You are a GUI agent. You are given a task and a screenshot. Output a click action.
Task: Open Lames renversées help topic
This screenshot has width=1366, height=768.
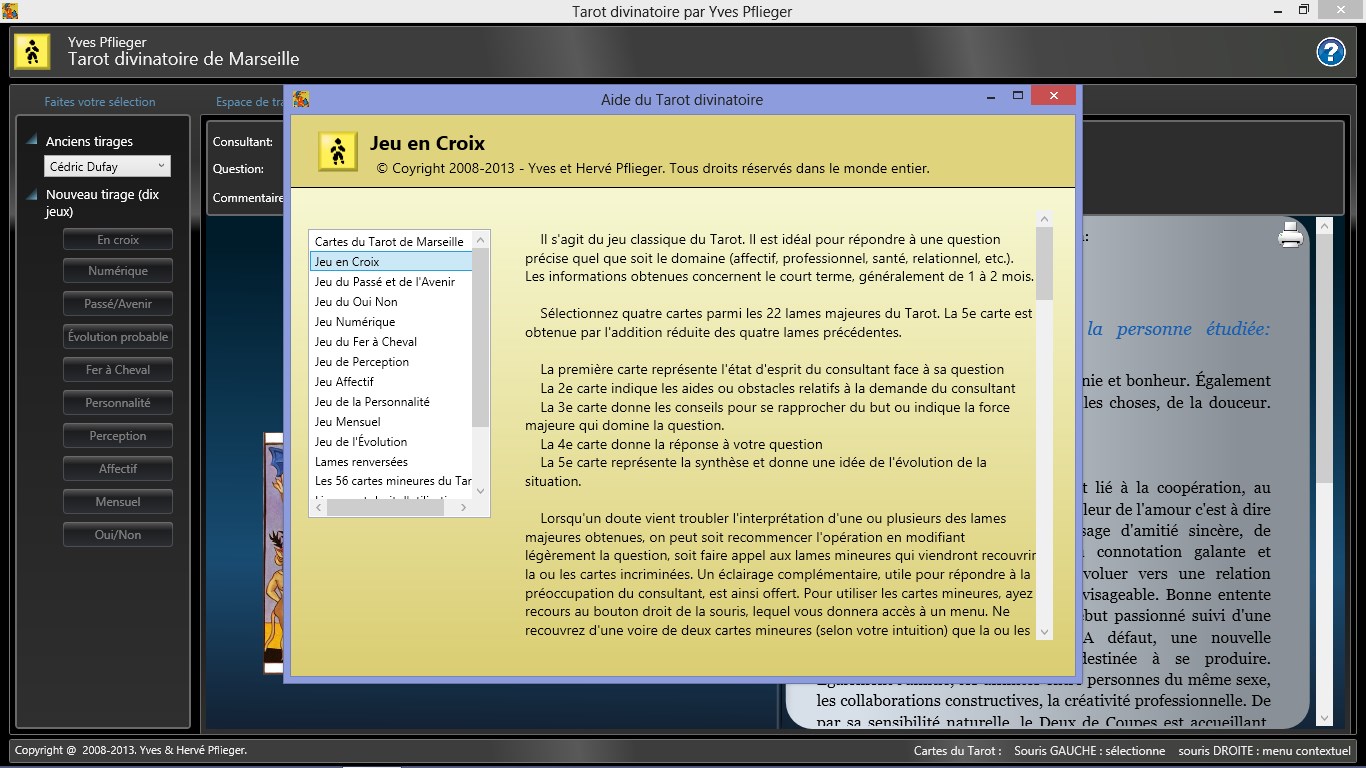pyautogui.click(x=361, y=462)
